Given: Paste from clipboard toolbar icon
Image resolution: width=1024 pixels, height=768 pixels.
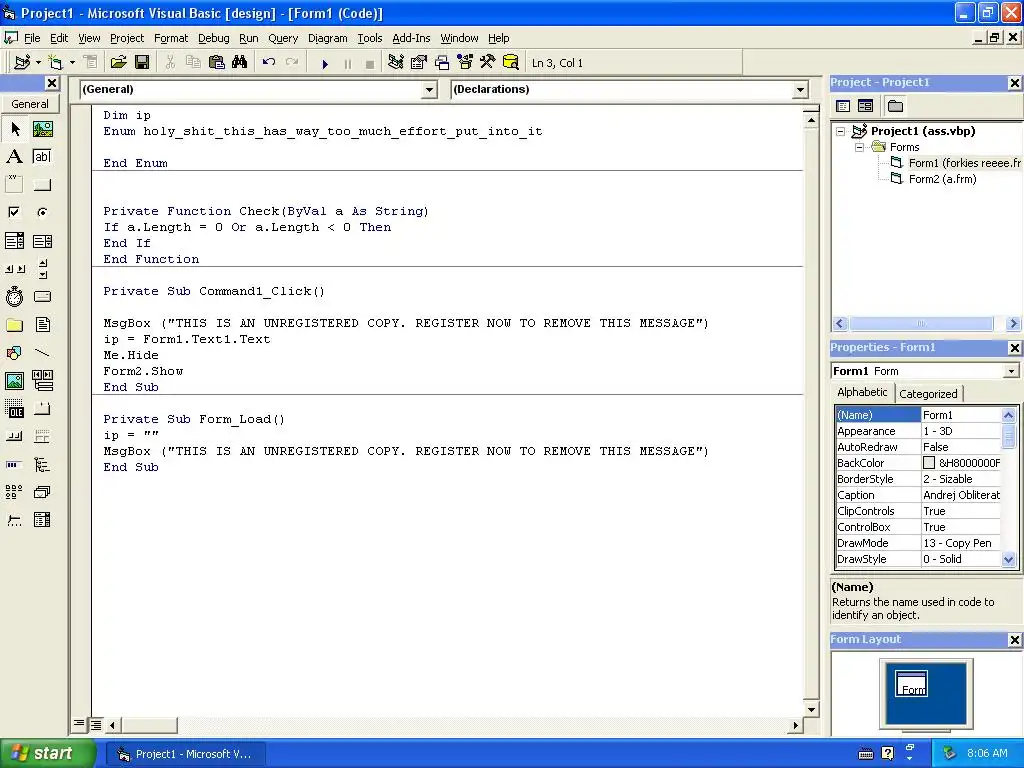Looking at the screenshot, I should coord(216,63).
